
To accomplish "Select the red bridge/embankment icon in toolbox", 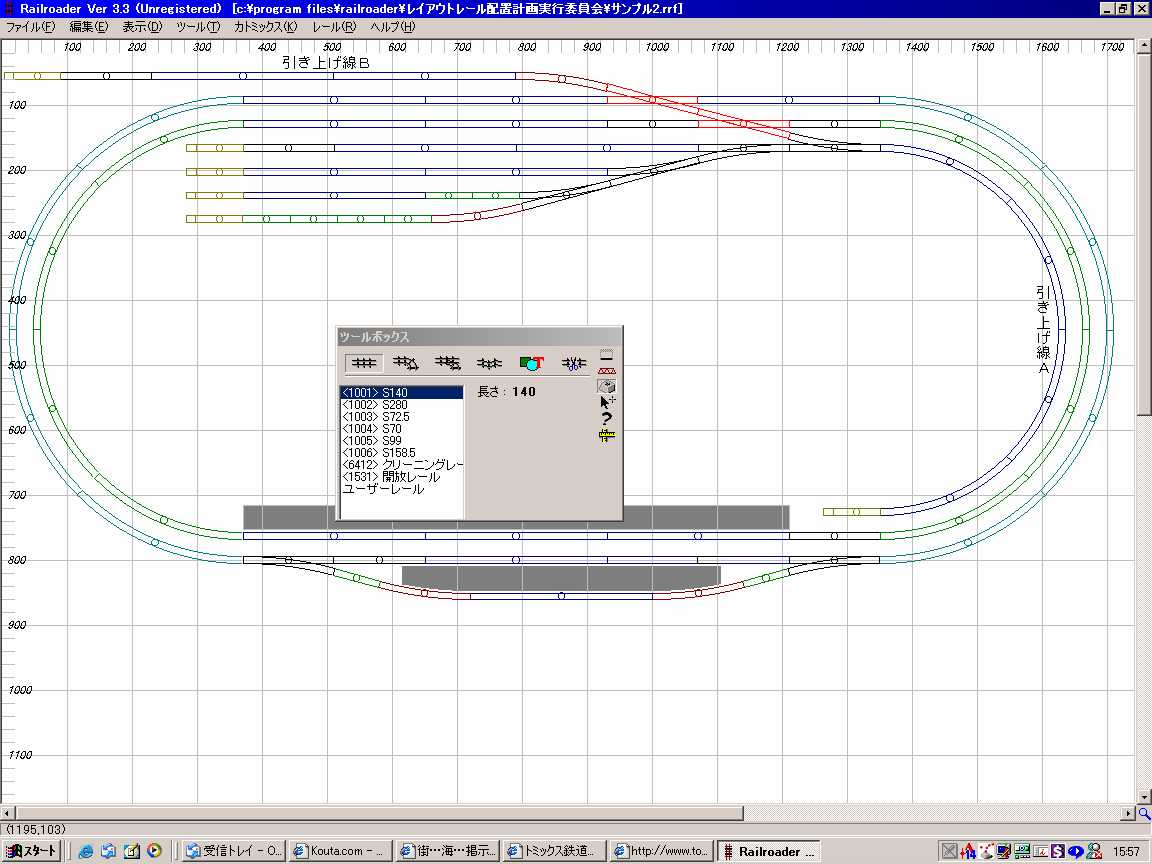I will 606,370.
